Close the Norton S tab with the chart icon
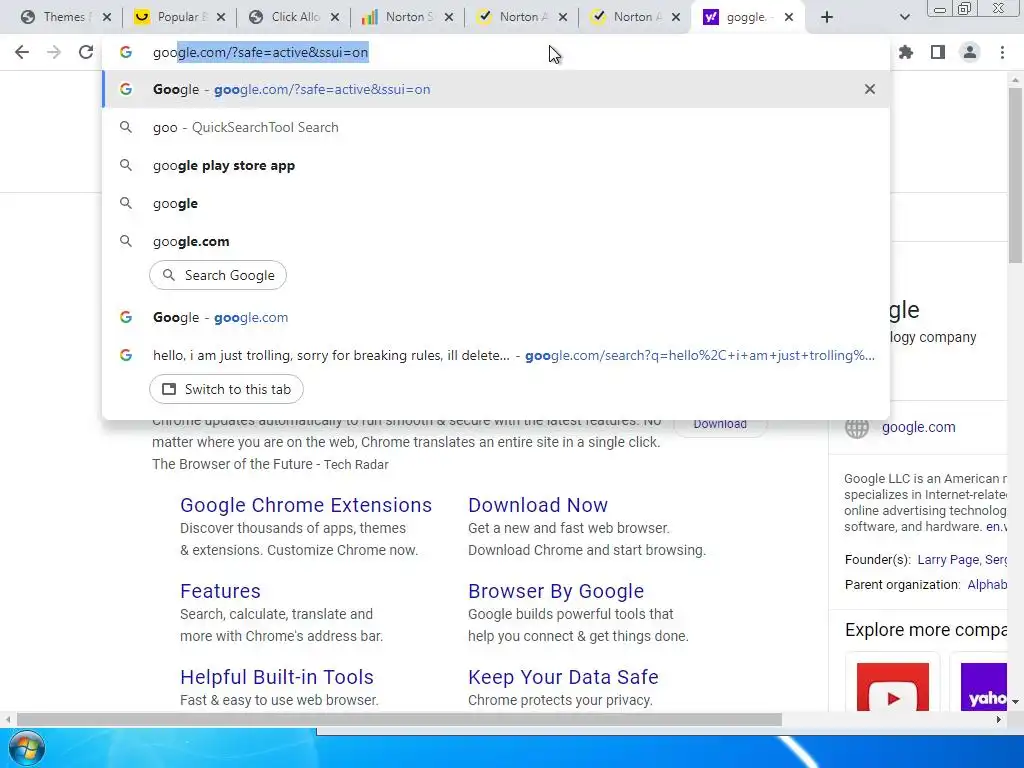The height and width of the screenshot is (768, 1024). click(449, 17)
